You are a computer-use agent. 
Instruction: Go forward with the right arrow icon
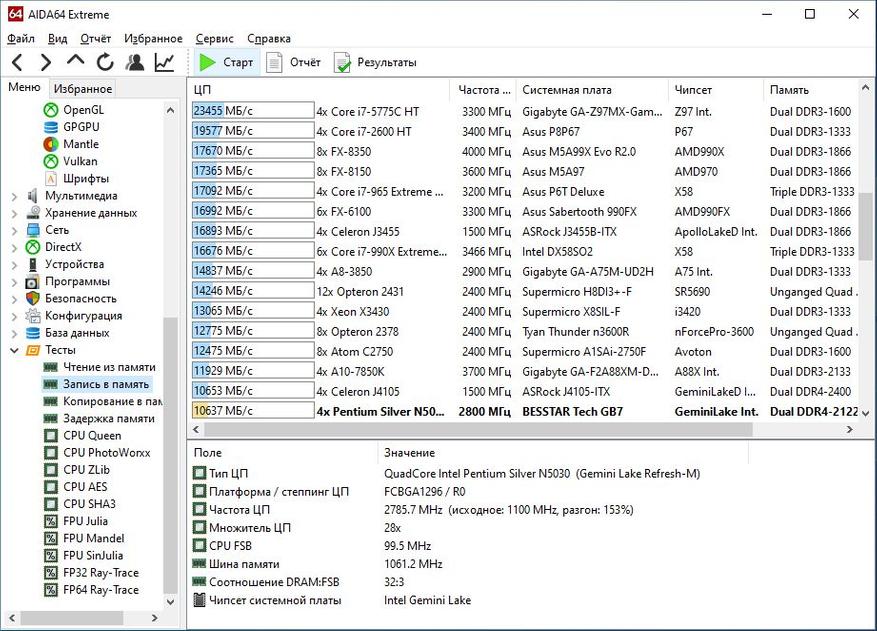46,62
